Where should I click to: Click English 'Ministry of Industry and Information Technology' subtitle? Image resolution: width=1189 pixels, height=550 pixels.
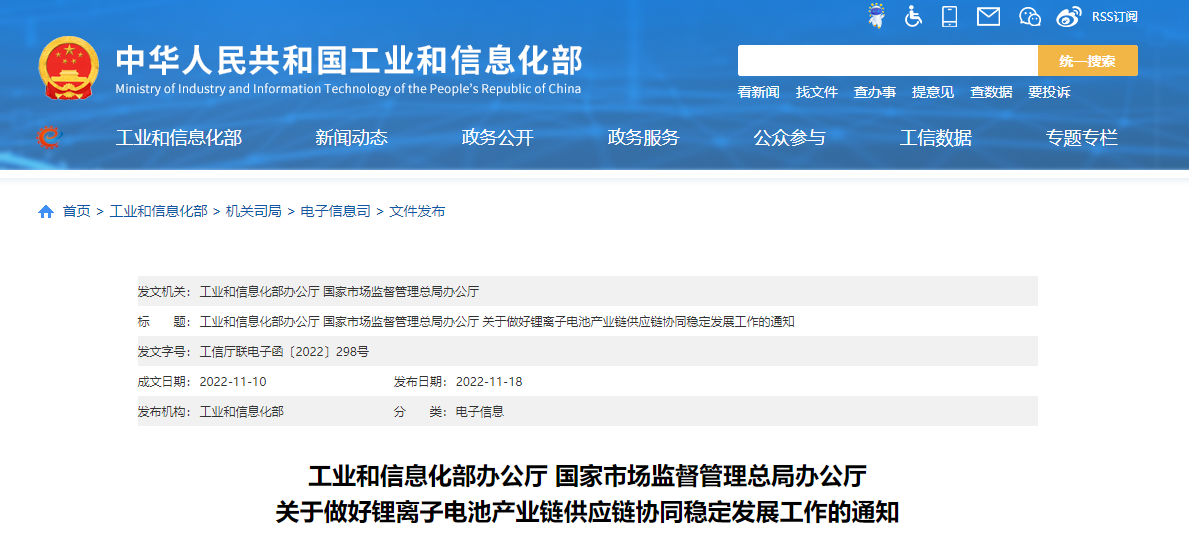click(348, 89)
